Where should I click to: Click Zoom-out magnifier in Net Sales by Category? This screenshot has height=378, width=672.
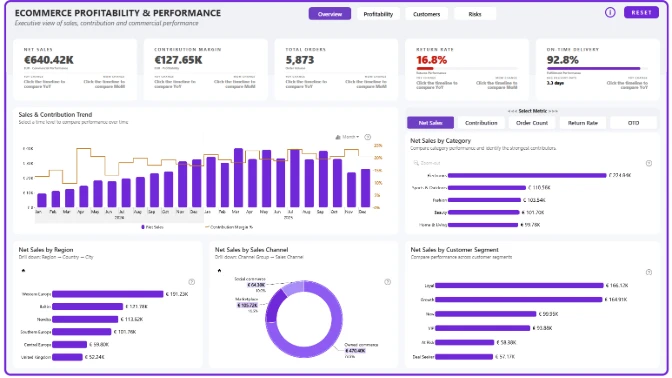[416, 163]
